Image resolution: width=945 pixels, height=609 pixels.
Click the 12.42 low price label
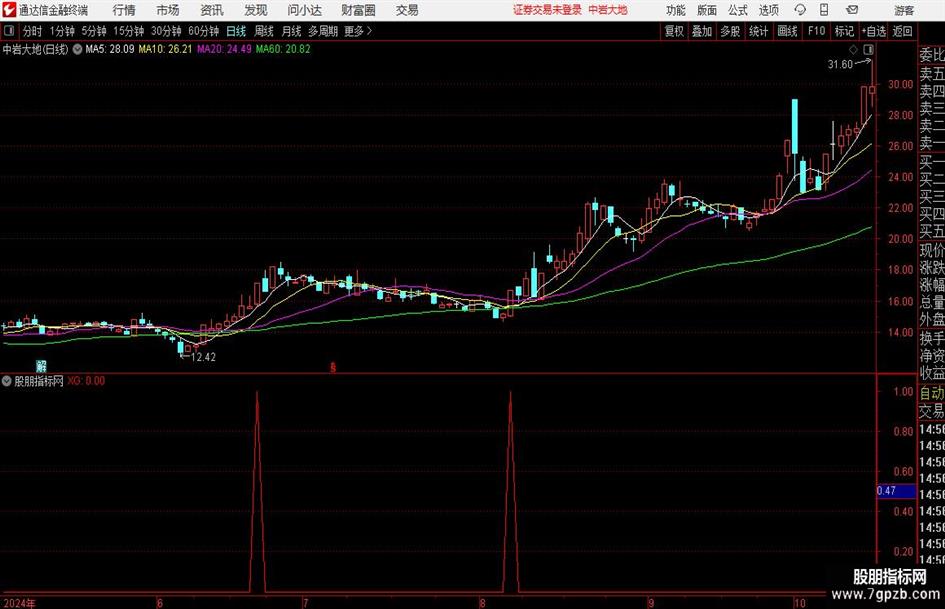tap(203, 357)
